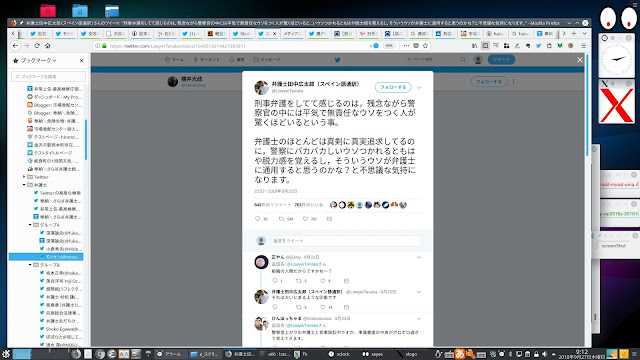Open the Twitter ホーム navigation link
Image resolution: width=640 pixels, height=360 pixels.
point(174,60)
